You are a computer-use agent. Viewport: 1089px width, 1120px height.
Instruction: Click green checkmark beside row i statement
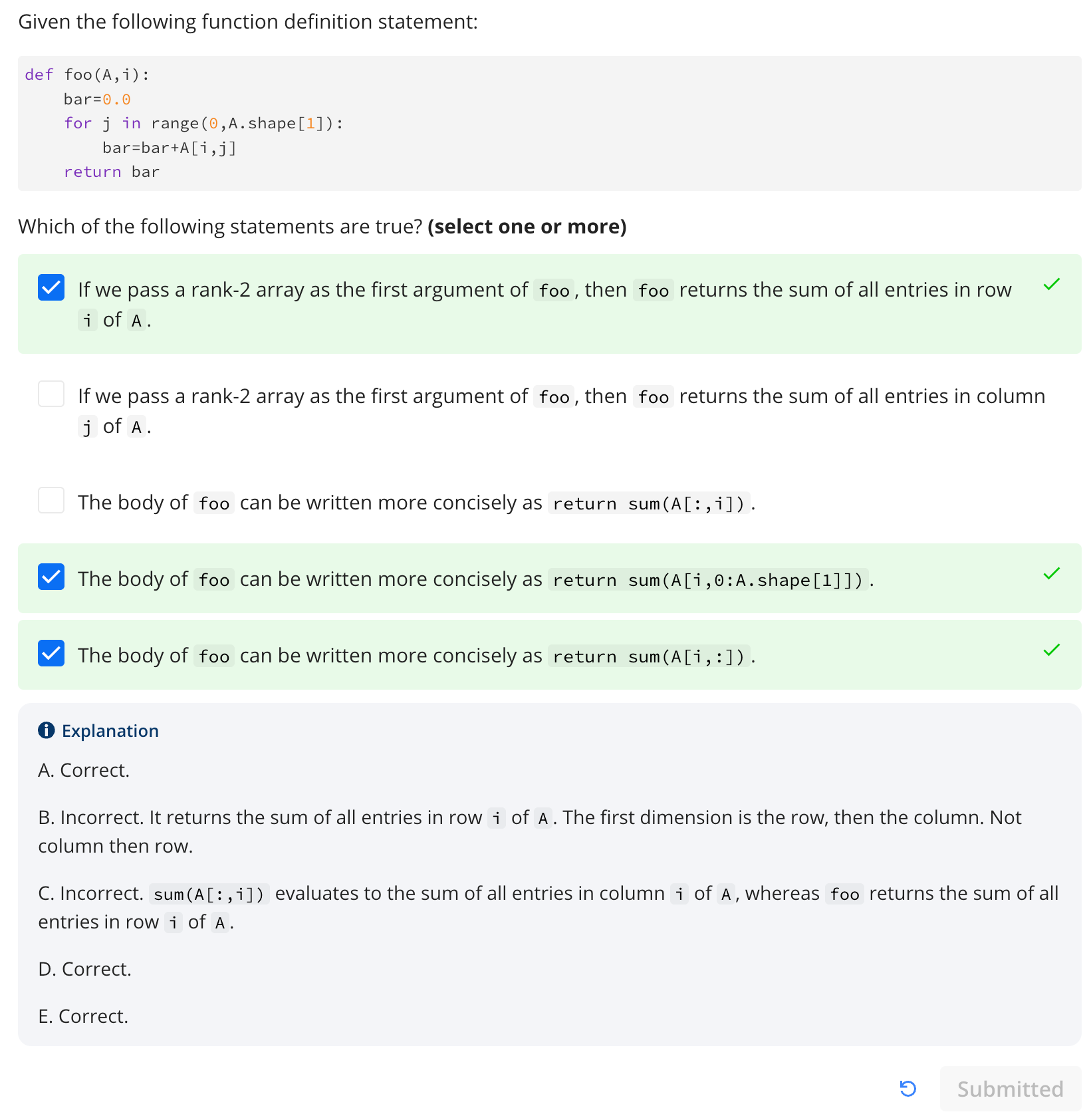(x=1052, y=285)
